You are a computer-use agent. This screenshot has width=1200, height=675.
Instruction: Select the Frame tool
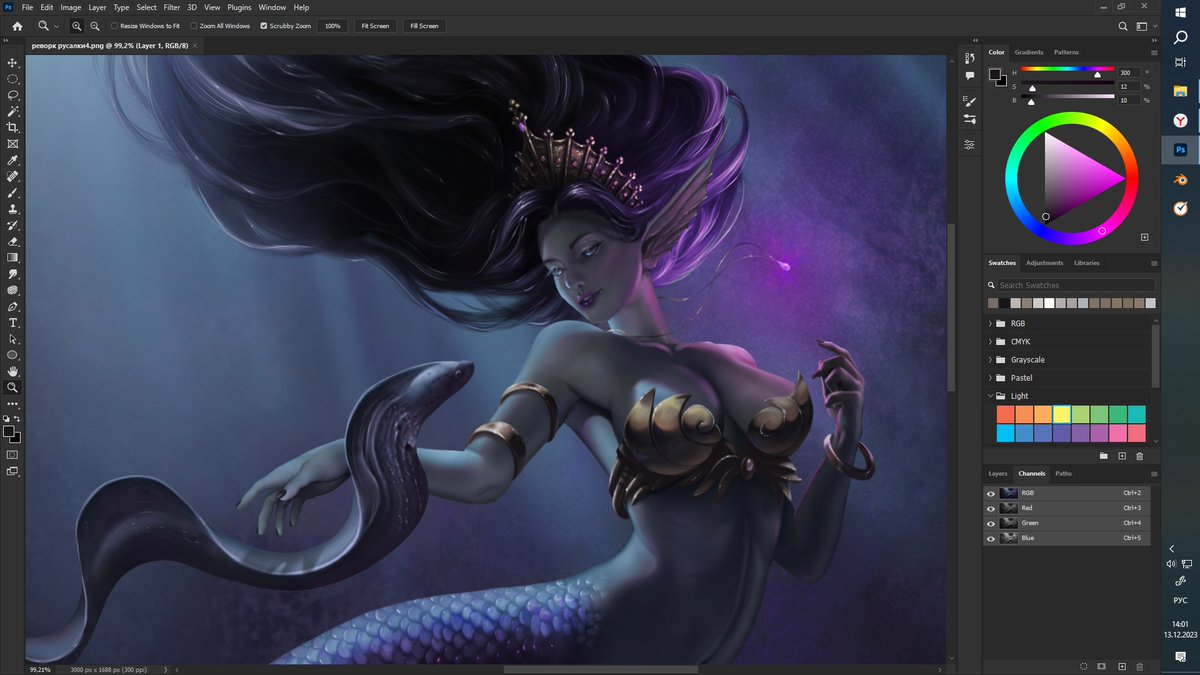click(13, 144)
